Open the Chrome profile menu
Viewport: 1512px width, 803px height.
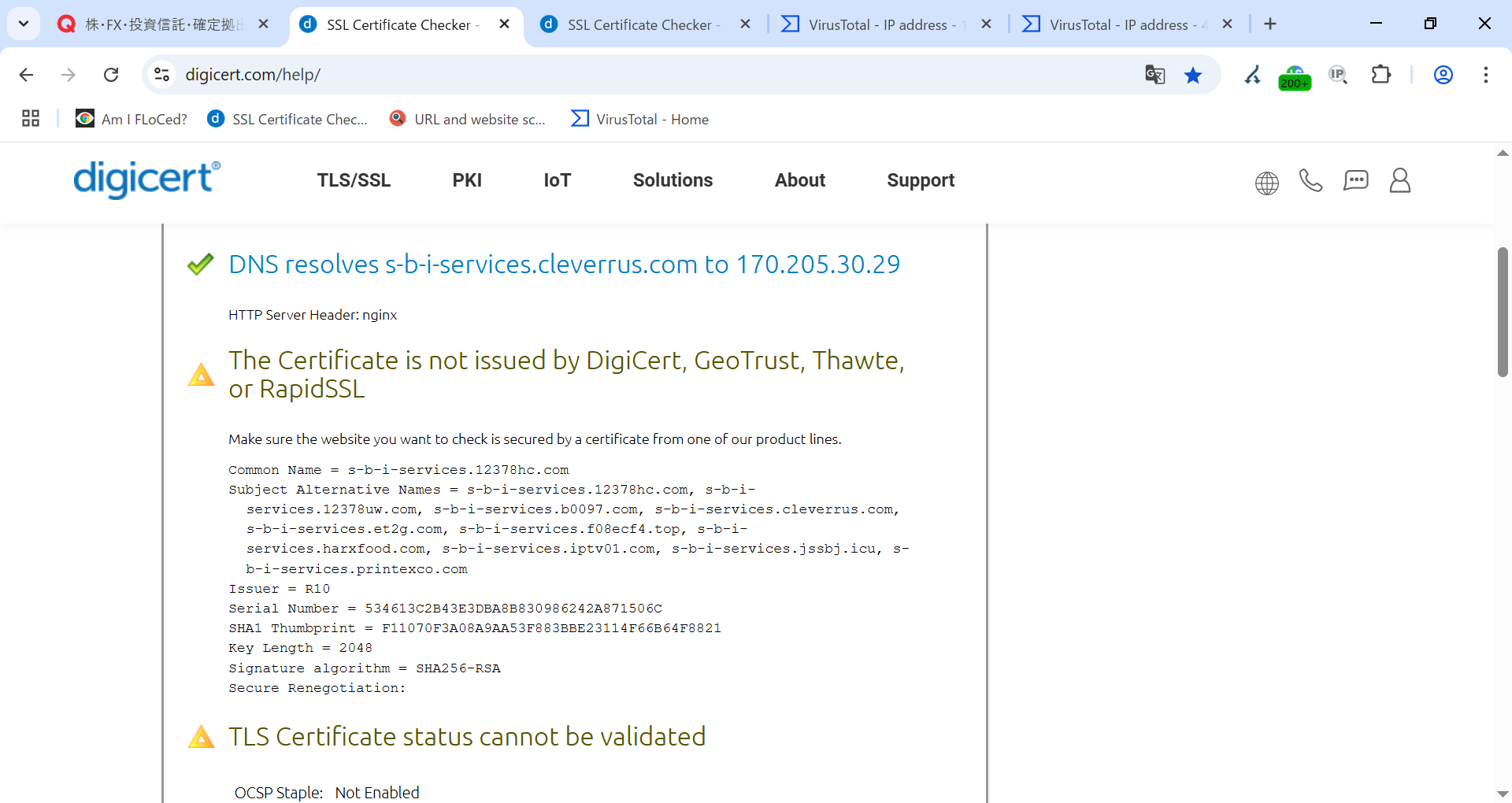1443,75
